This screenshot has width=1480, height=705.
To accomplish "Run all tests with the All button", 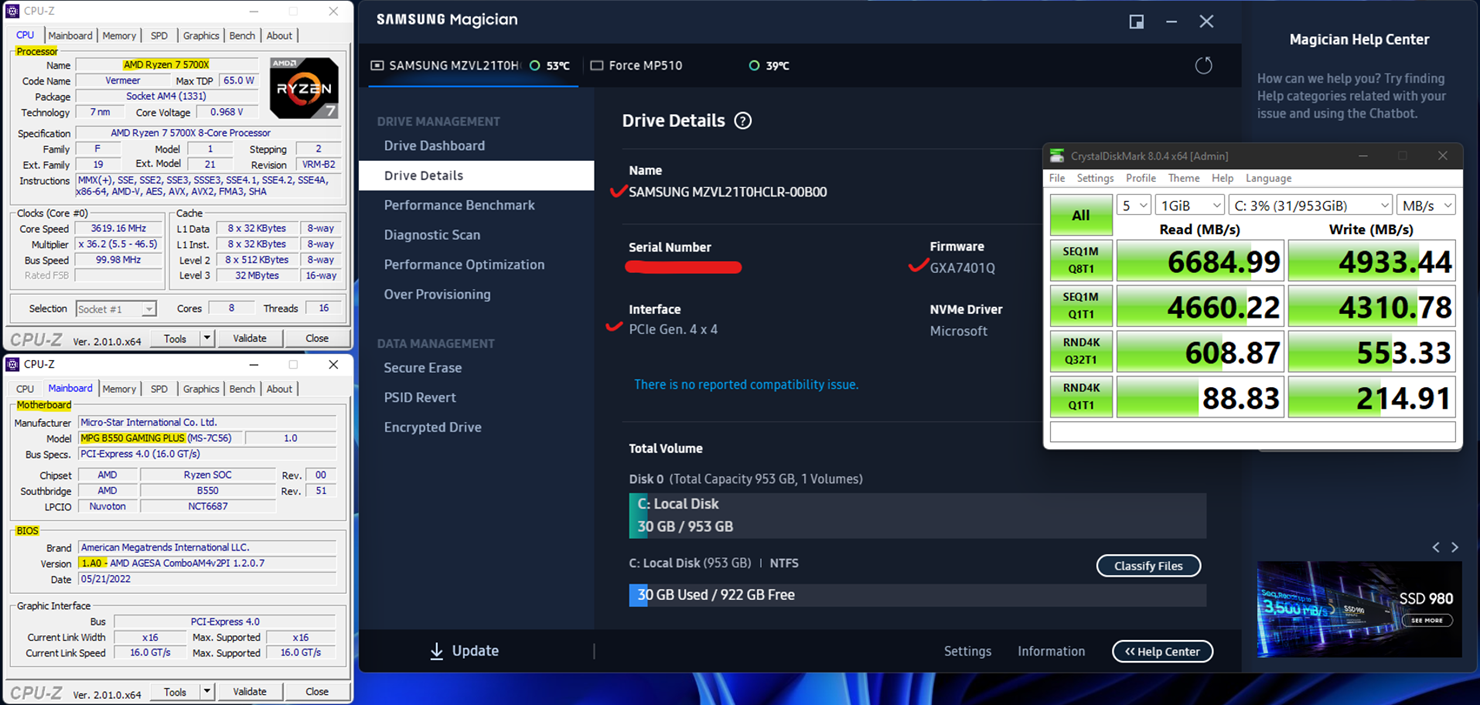I will (x=1081, y=215).
